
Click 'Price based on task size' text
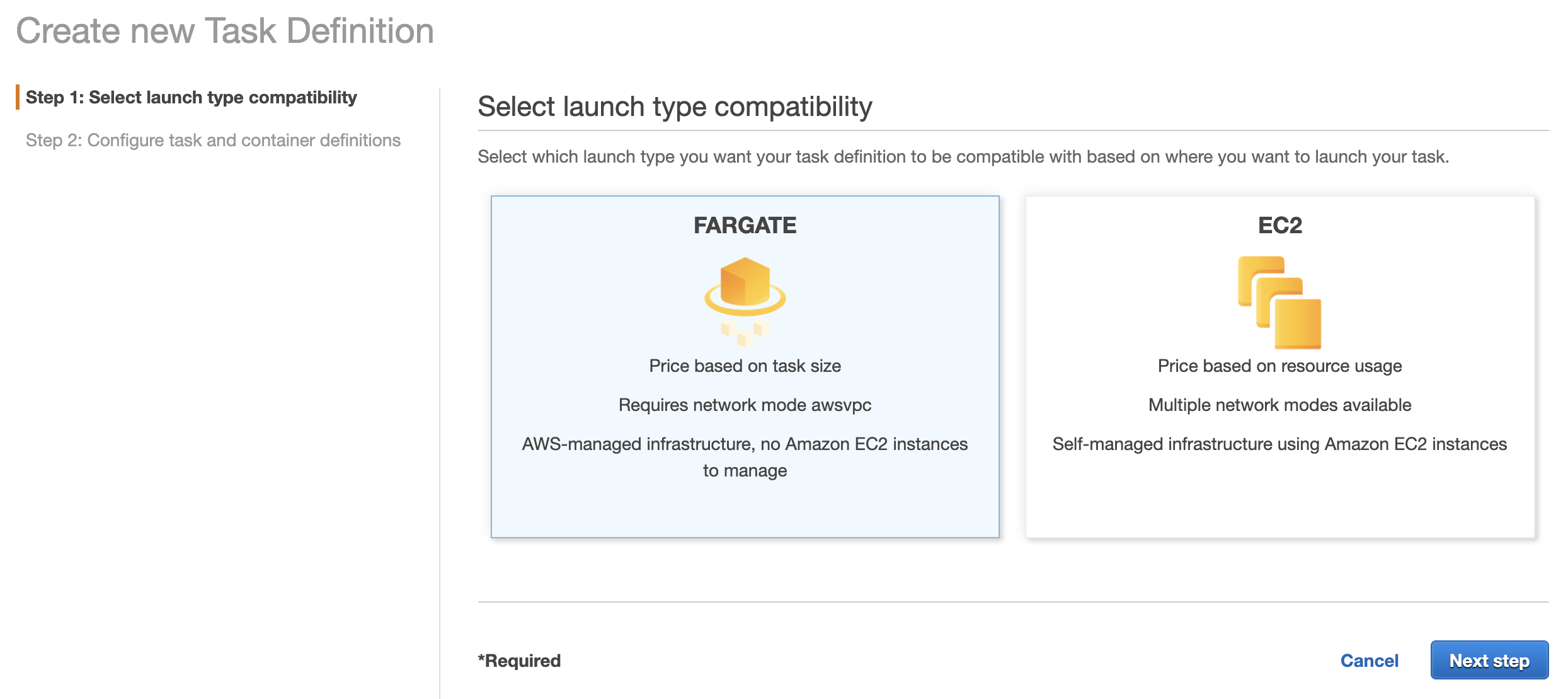pos(745,366)
